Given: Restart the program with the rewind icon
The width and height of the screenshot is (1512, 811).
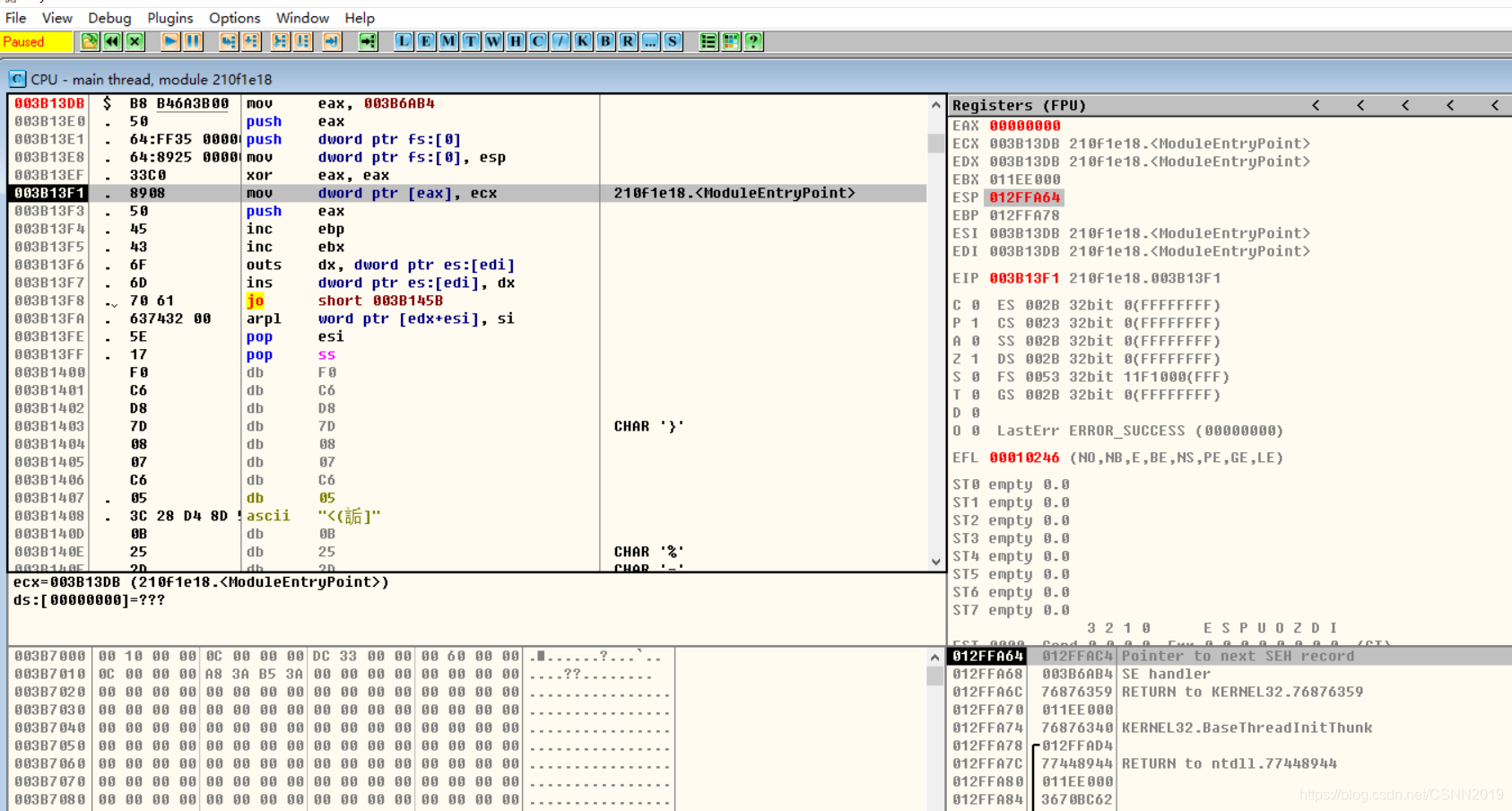Looking at the screenshot, I should point(112,41).
